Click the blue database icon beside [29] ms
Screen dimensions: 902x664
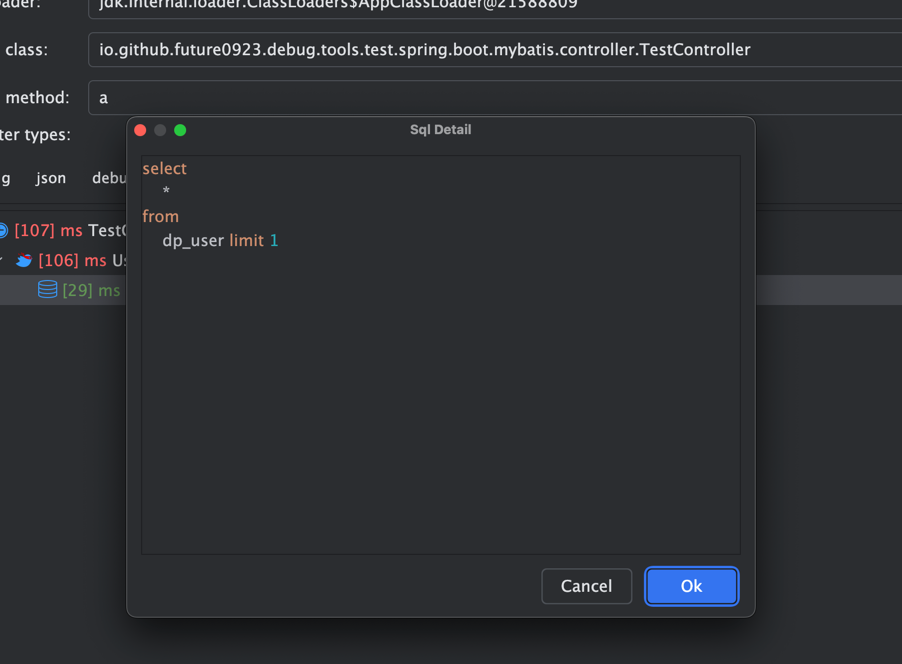tap(47, 290)
